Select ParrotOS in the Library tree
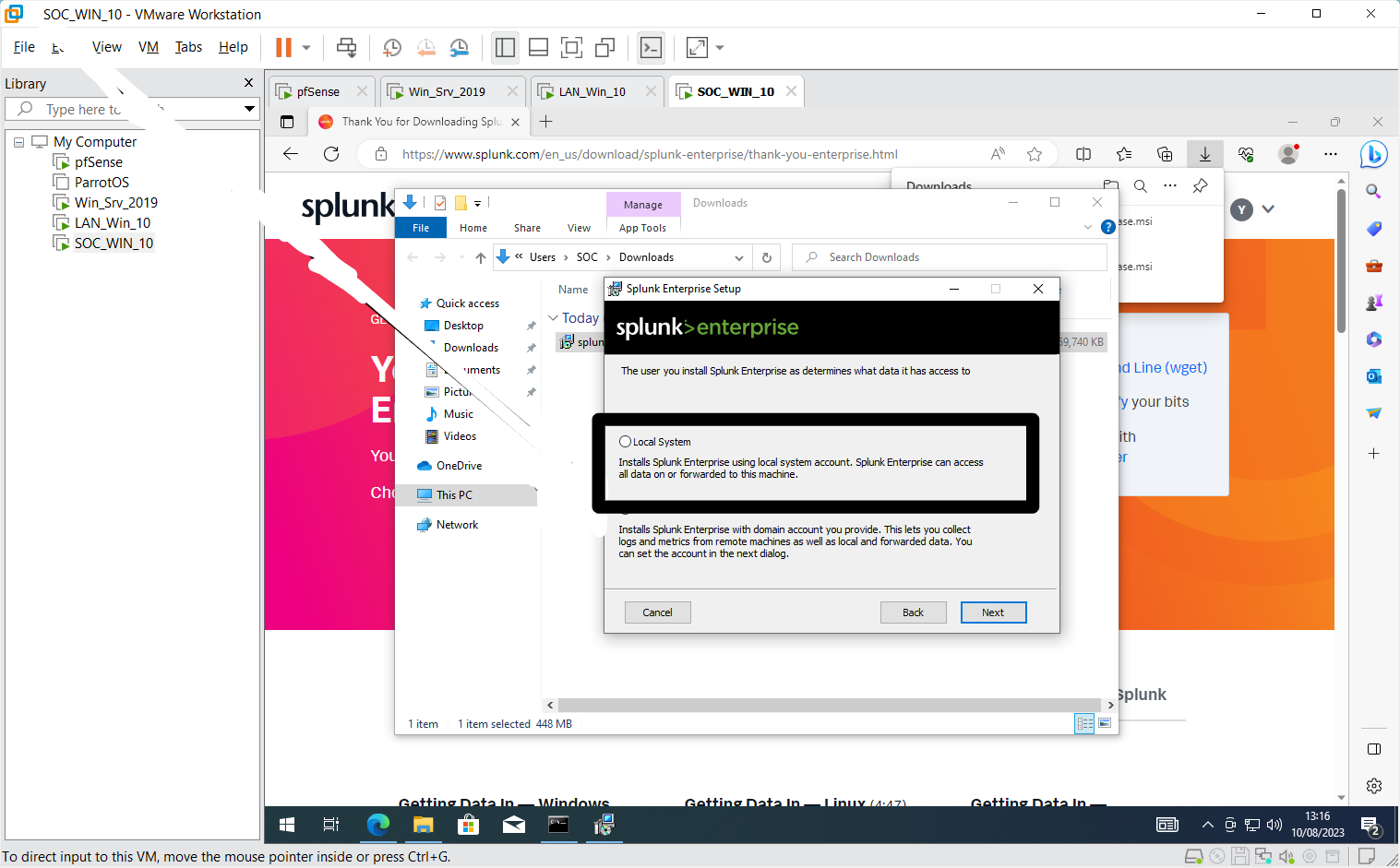The width and height of the screenshot is (1400, 868). 102,183
